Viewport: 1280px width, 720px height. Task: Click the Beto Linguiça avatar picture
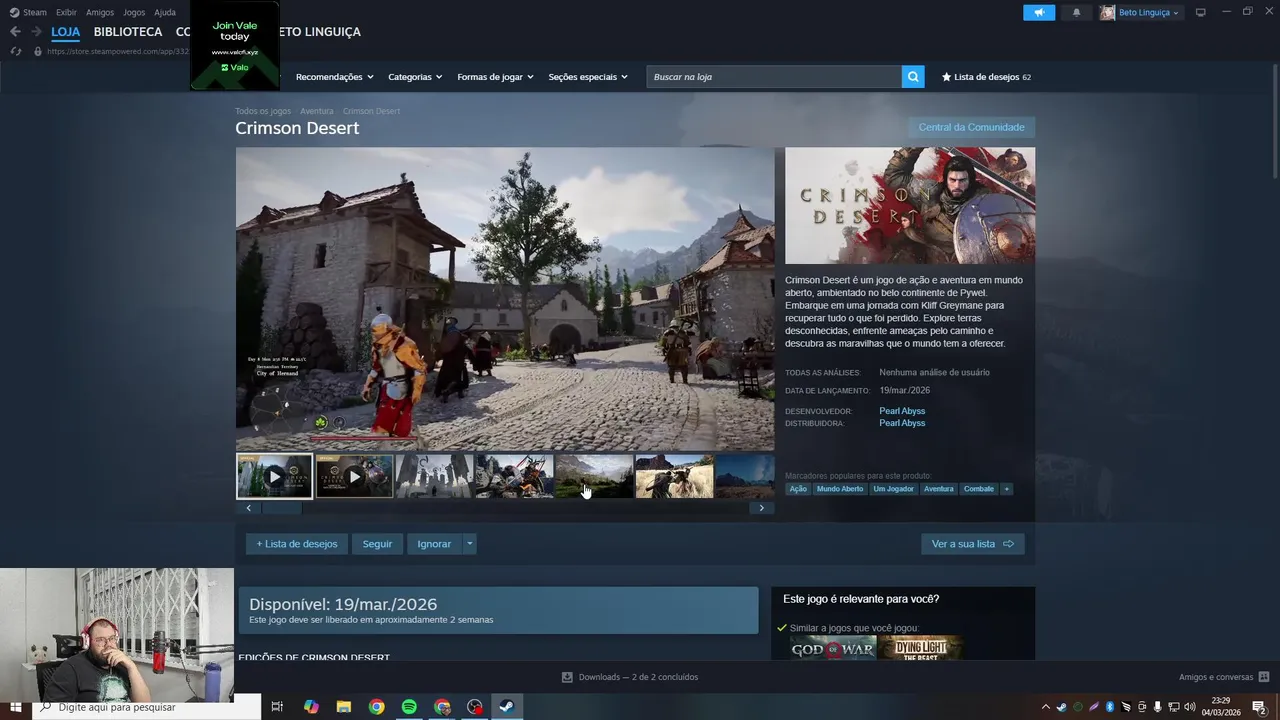coord(1107,12)
